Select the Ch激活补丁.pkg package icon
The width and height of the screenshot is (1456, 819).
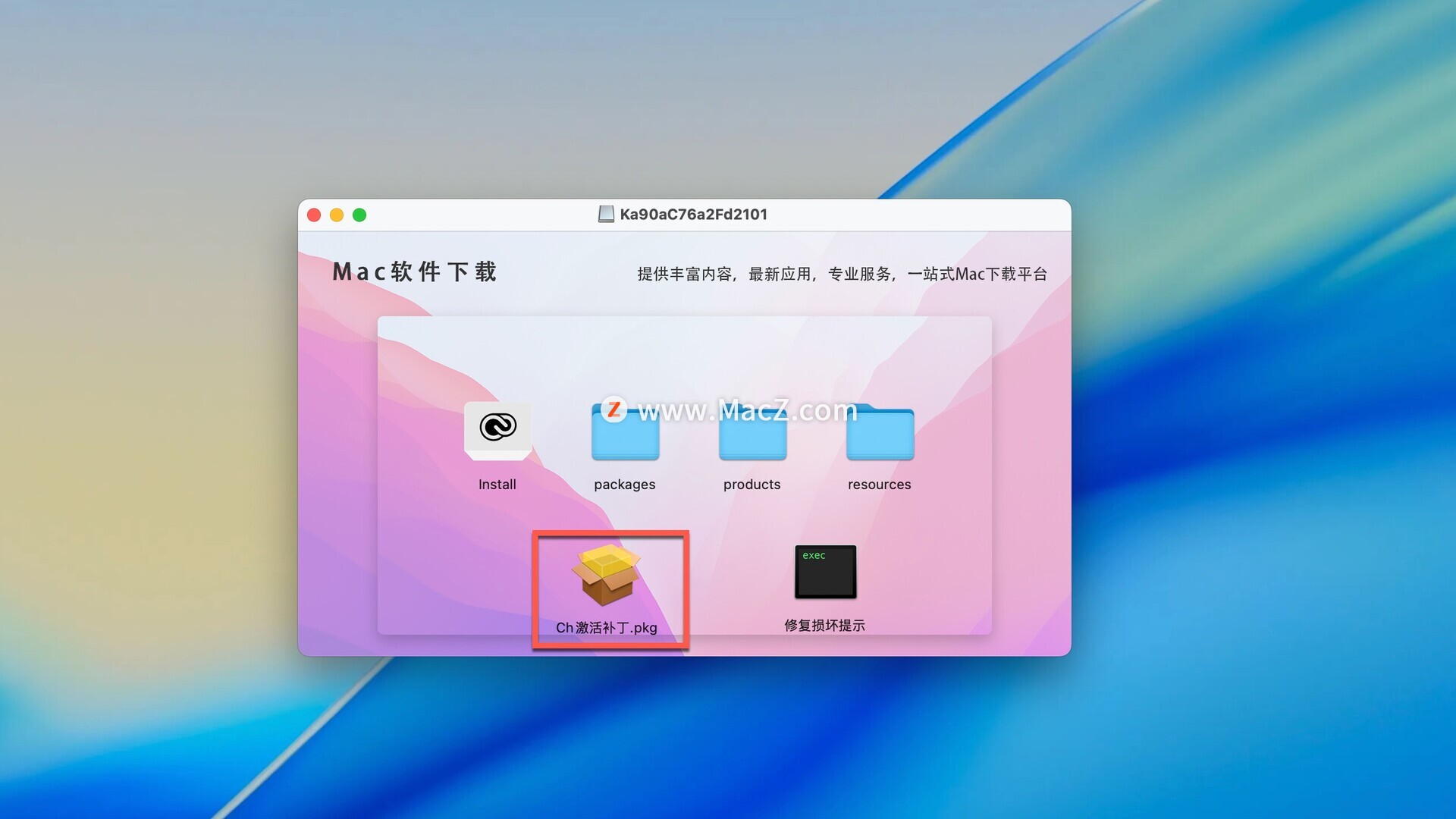coord(606,575)
